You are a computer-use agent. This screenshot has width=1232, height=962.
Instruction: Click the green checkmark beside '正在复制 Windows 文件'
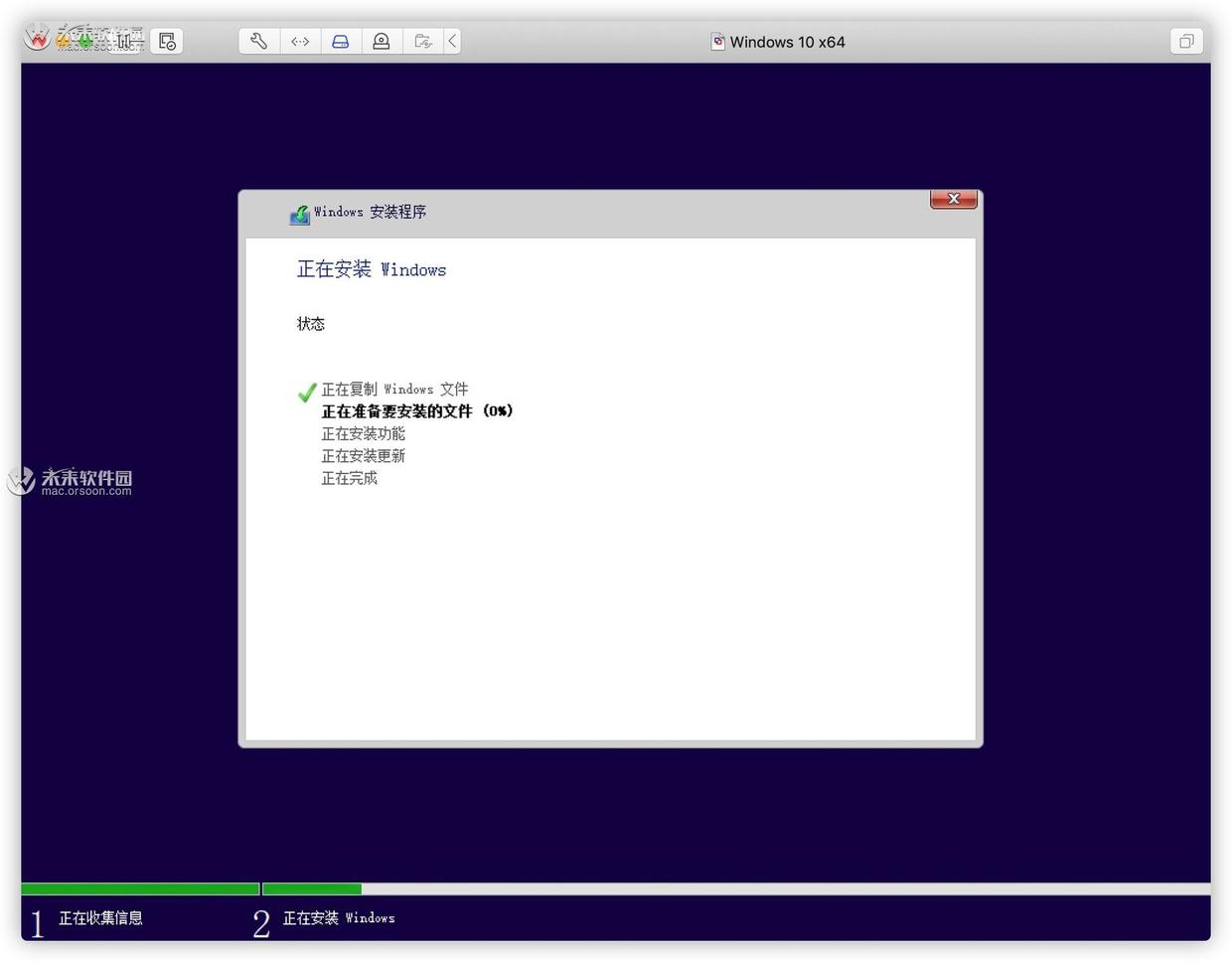pyautogui.click(x=307, y=393)
